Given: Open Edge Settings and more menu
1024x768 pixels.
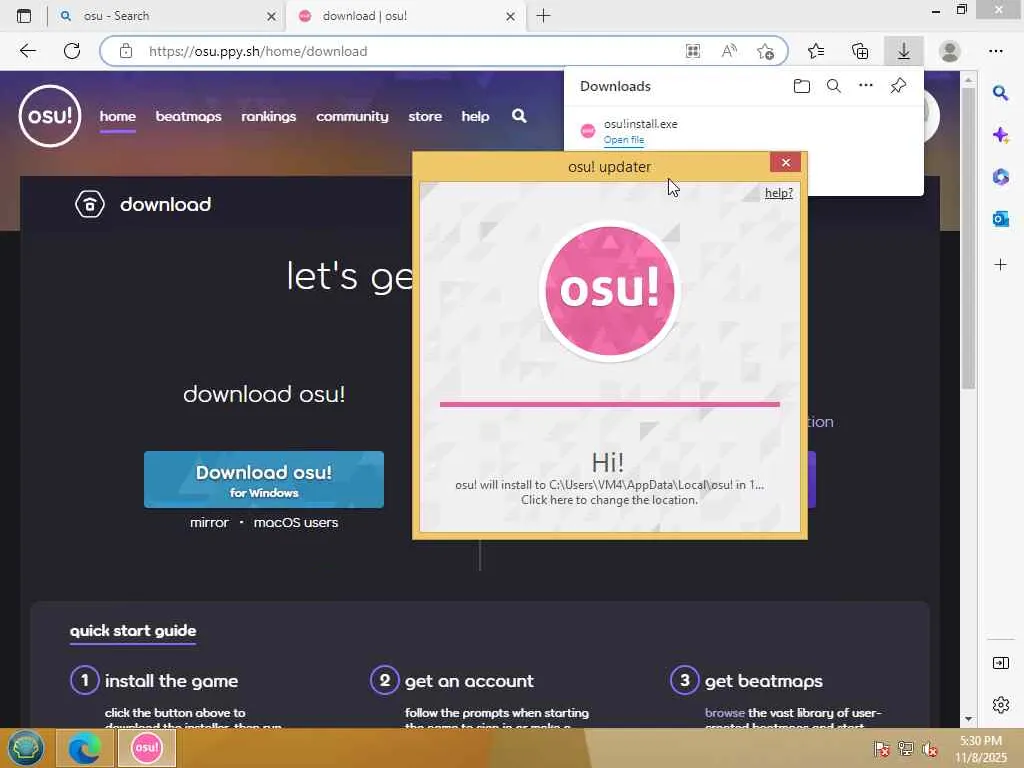Looking at the screenshot, I should (x=996, y=51).
